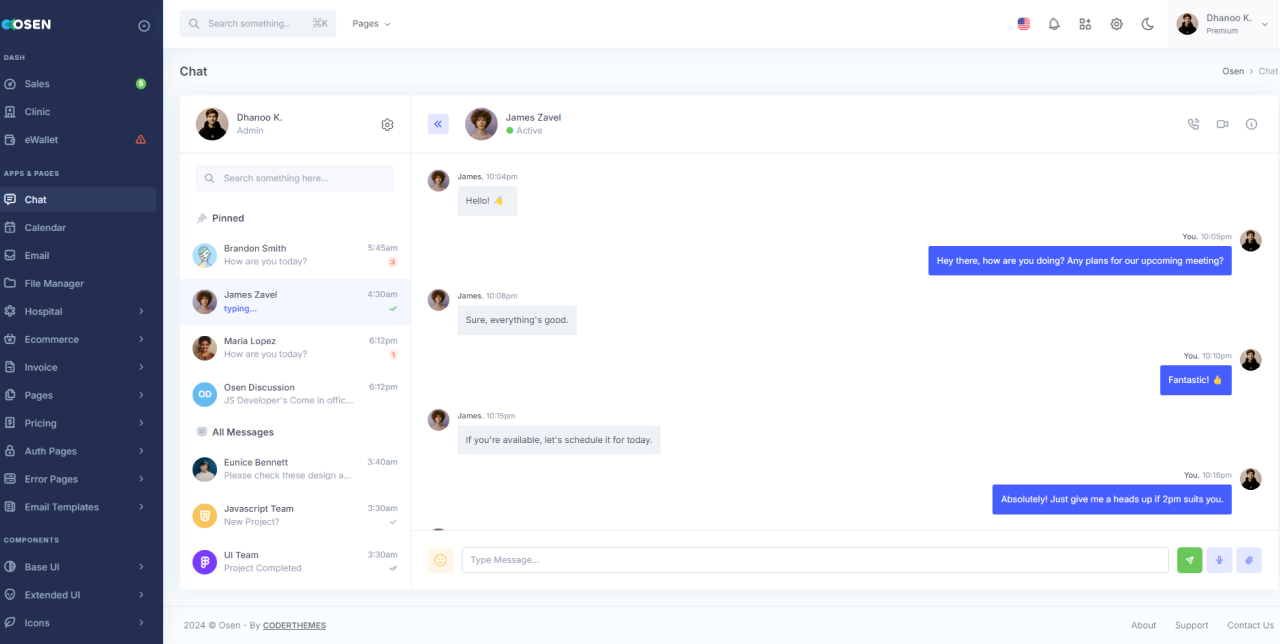This screenshot has height=644, width=1280.
Task: Open the Brandon Smith conversation
Action: 294,255
